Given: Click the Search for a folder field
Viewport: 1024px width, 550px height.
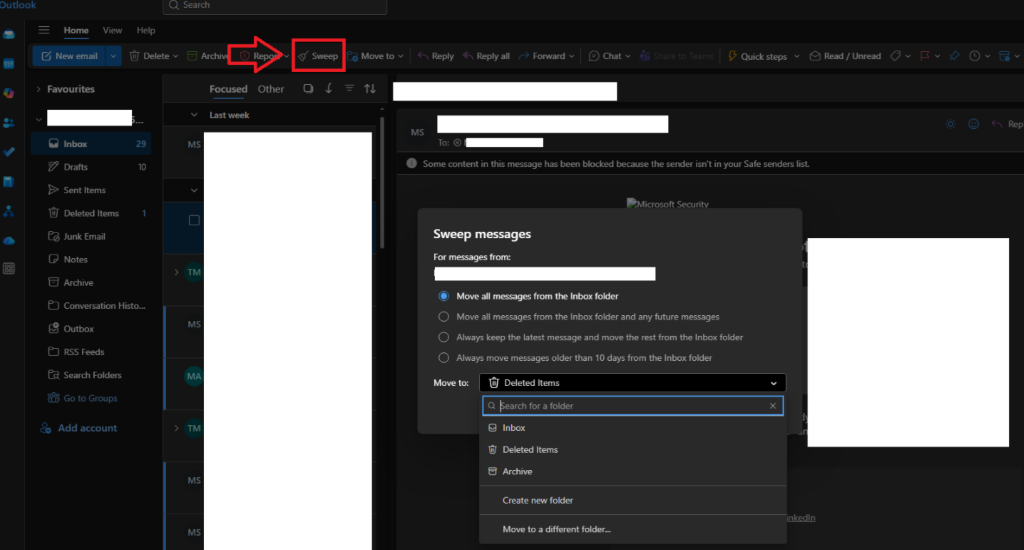Looking at the screenshot, I should pyautogui.click(x=632, y=406).
